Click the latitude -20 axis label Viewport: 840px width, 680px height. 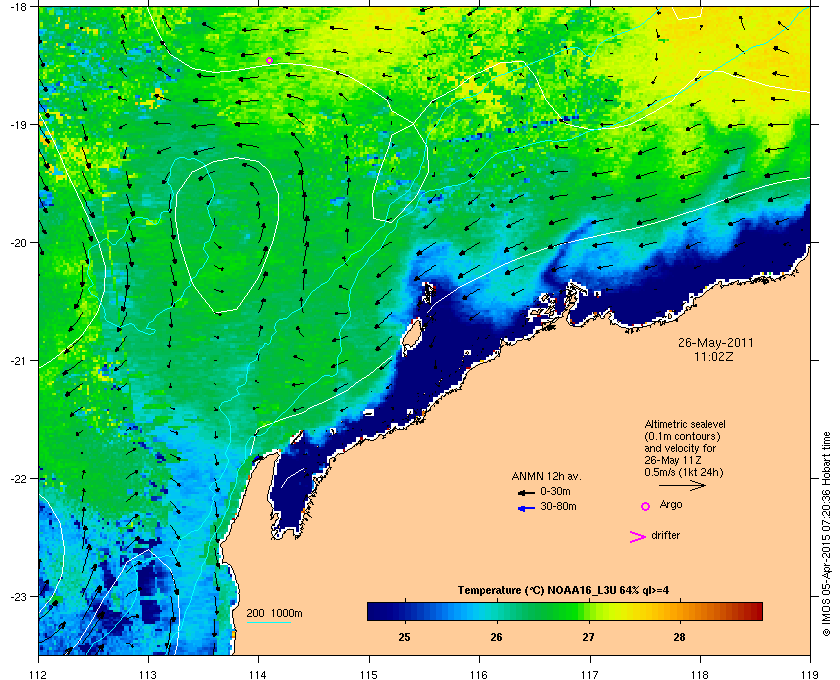click(x=19, y=242)
